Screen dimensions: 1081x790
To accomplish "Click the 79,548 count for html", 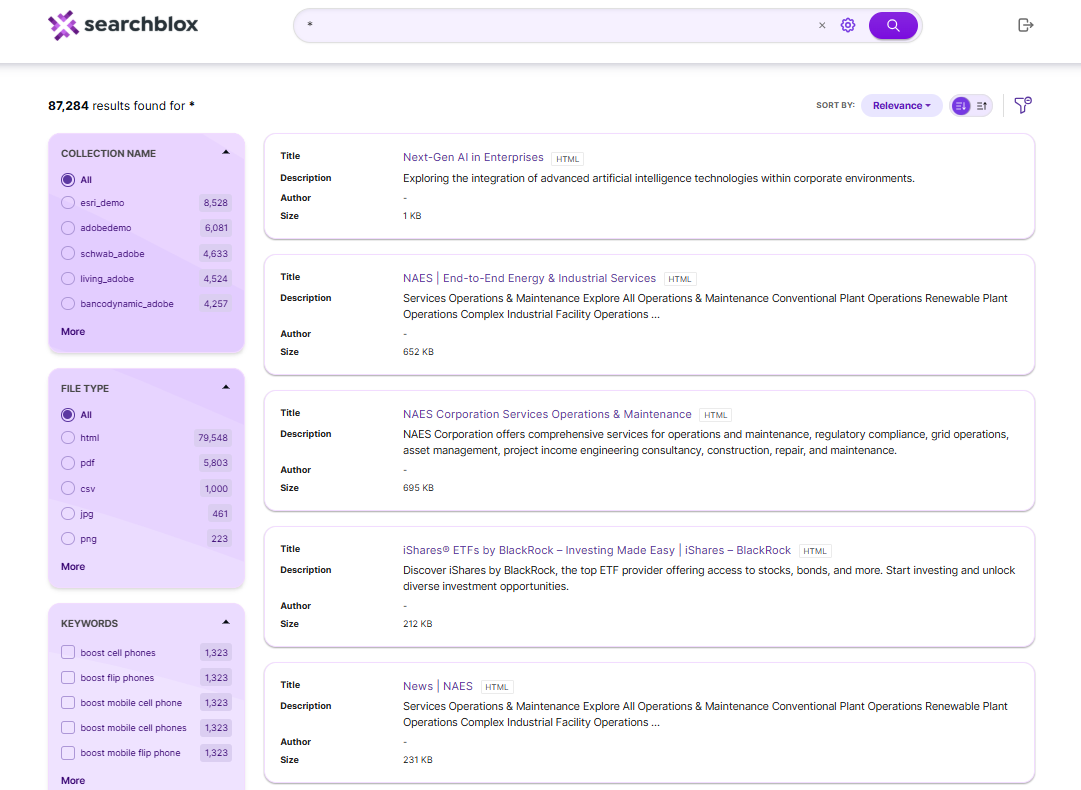I will (x=212, y=438).
